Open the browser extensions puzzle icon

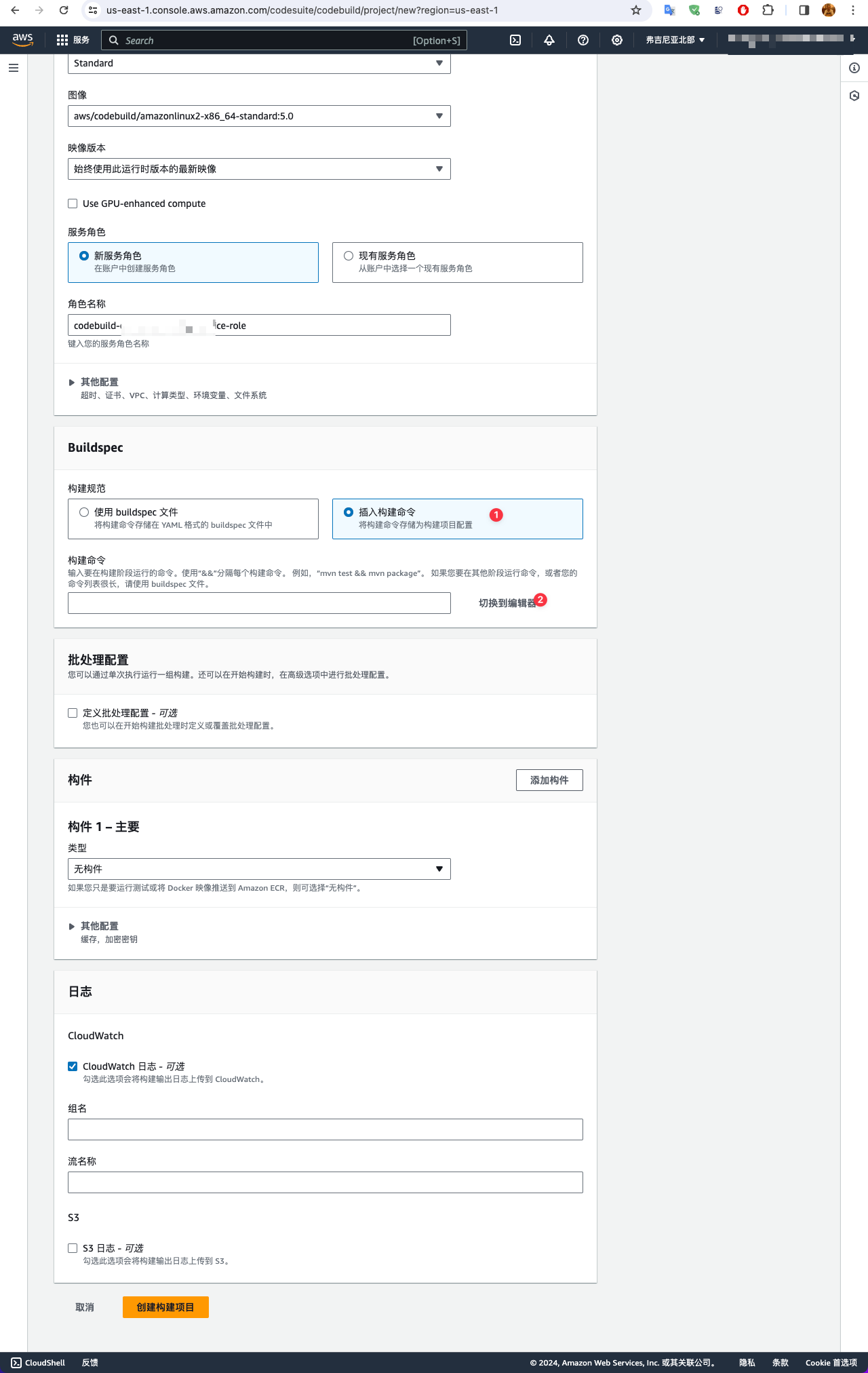click(x=768, y=10)
